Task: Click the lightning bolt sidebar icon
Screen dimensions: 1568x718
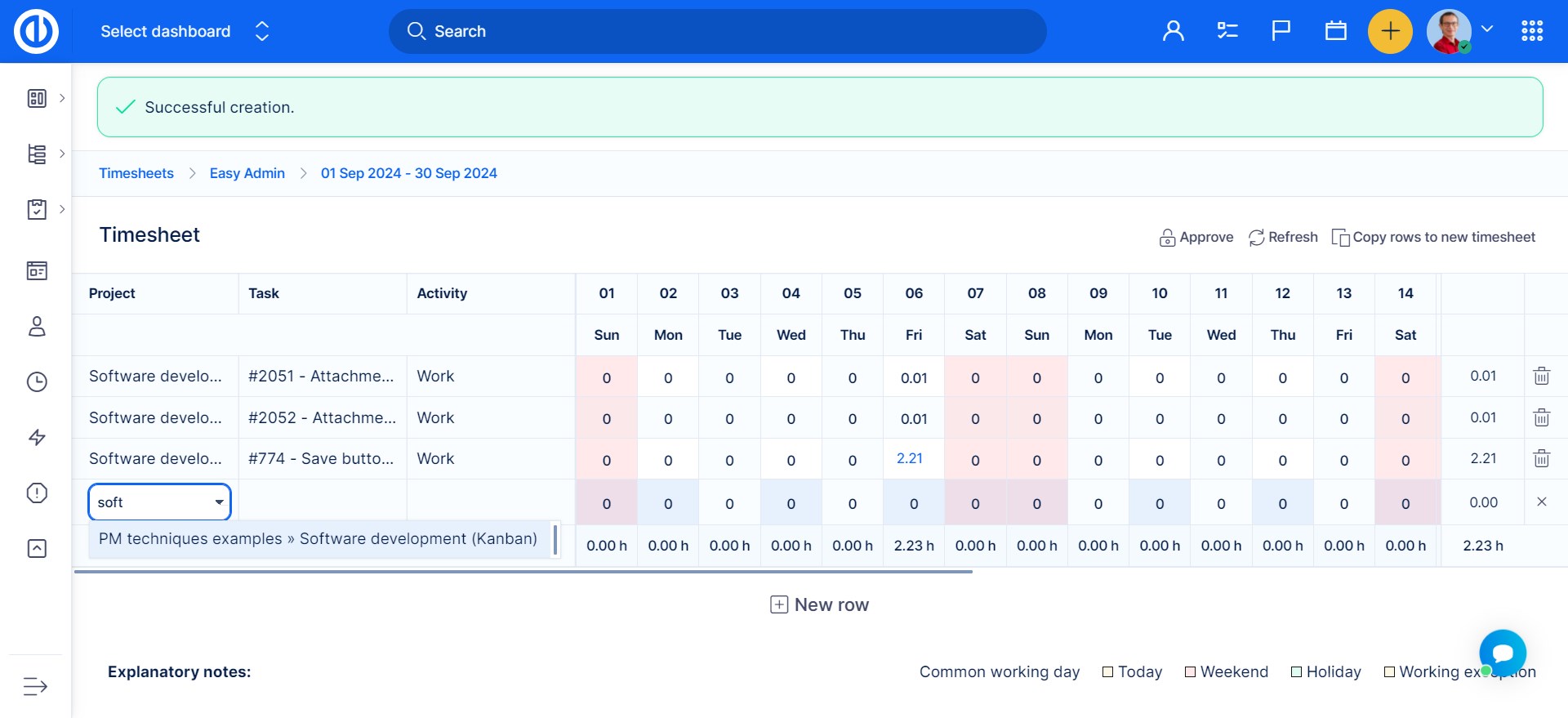Action: coord(37,437)
